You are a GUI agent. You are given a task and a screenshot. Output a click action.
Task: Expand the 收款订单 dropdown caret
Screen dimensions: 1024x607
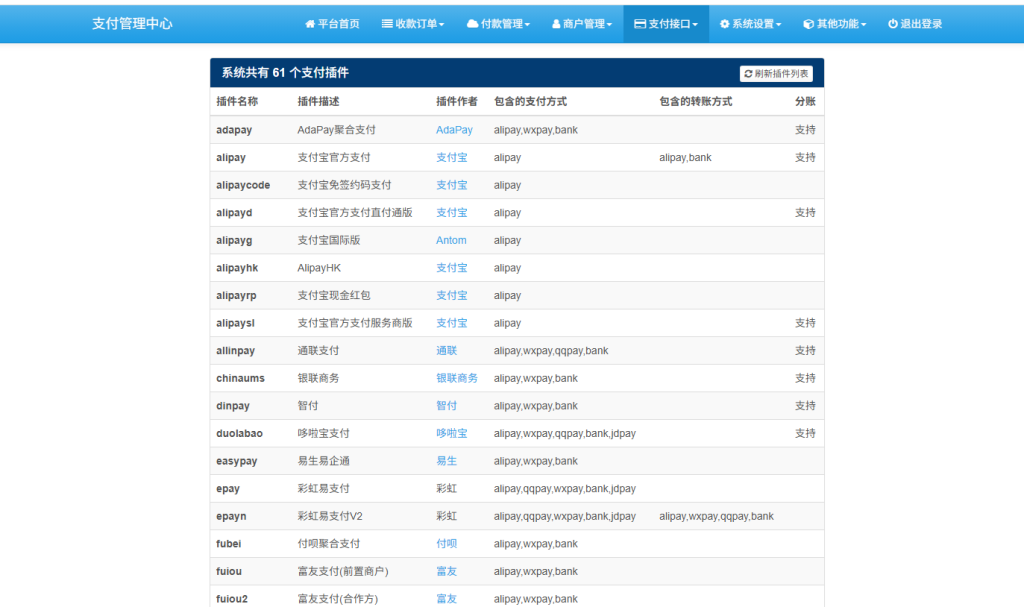coord(441,25)
